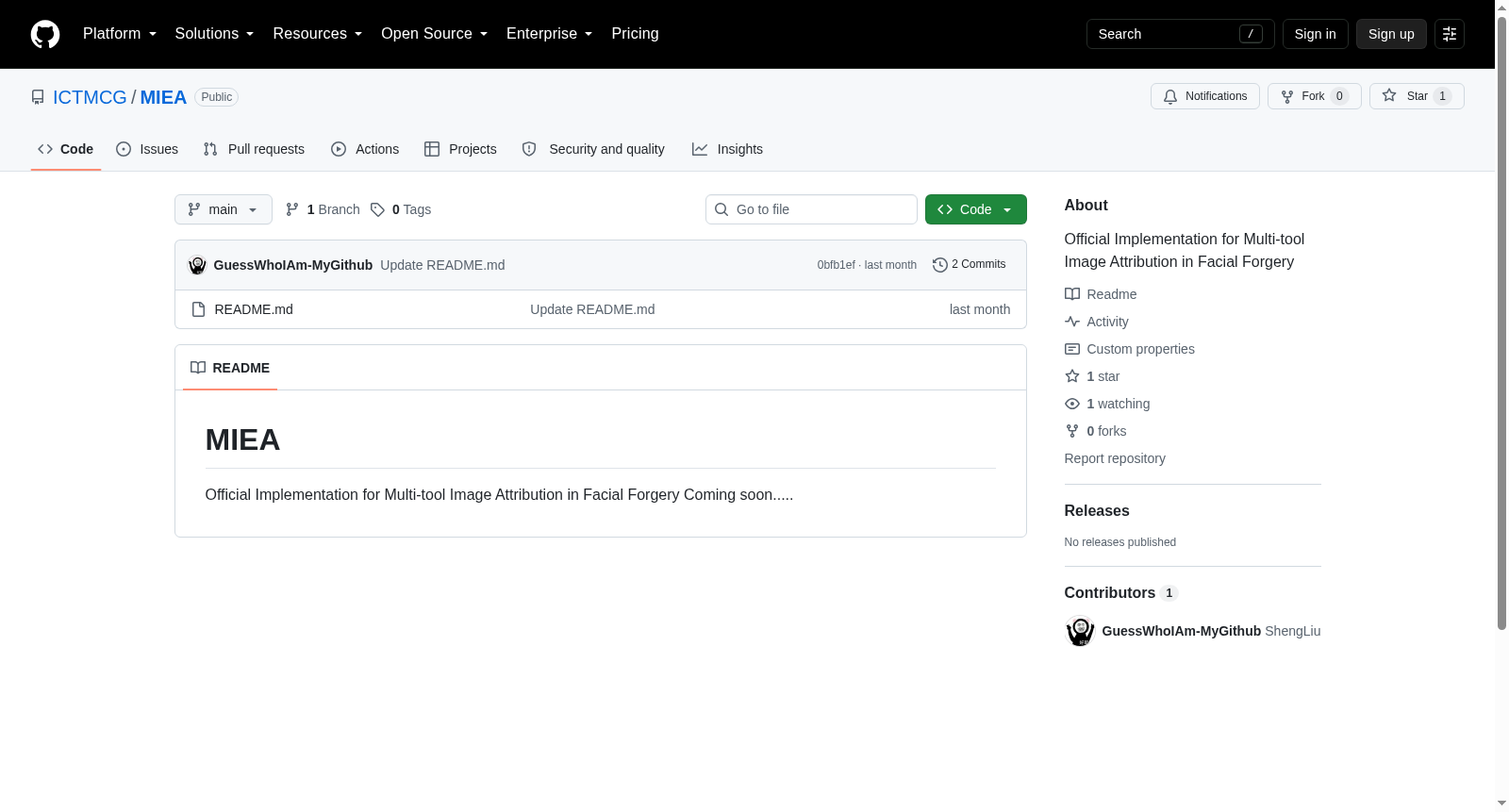Open GuessWhoIAm-MyGithub author link in commit row
1509x812 pixels.
click(x=293, y=265)
